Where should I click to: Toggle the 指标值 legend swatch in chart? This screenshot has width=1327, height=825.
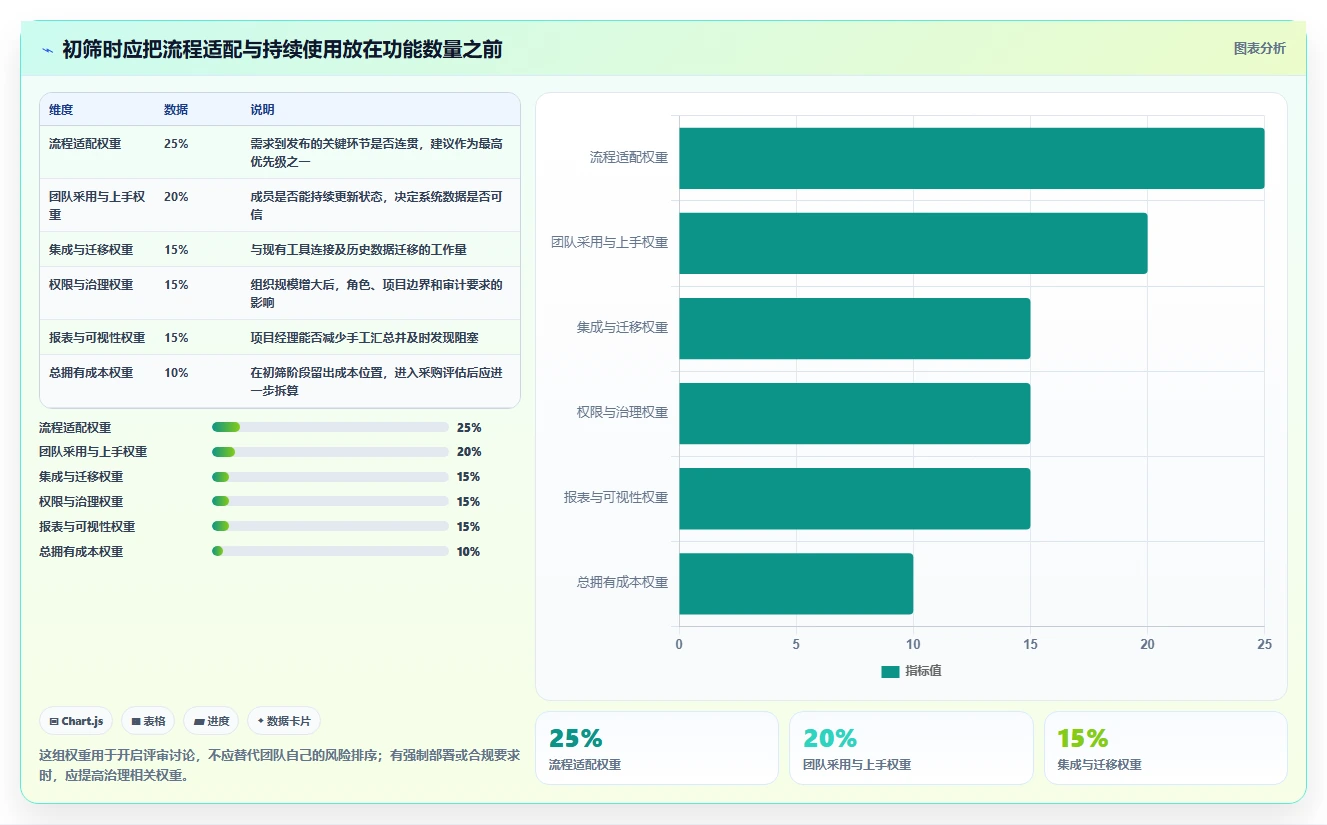pyautogui.click(x=890, y=671)
